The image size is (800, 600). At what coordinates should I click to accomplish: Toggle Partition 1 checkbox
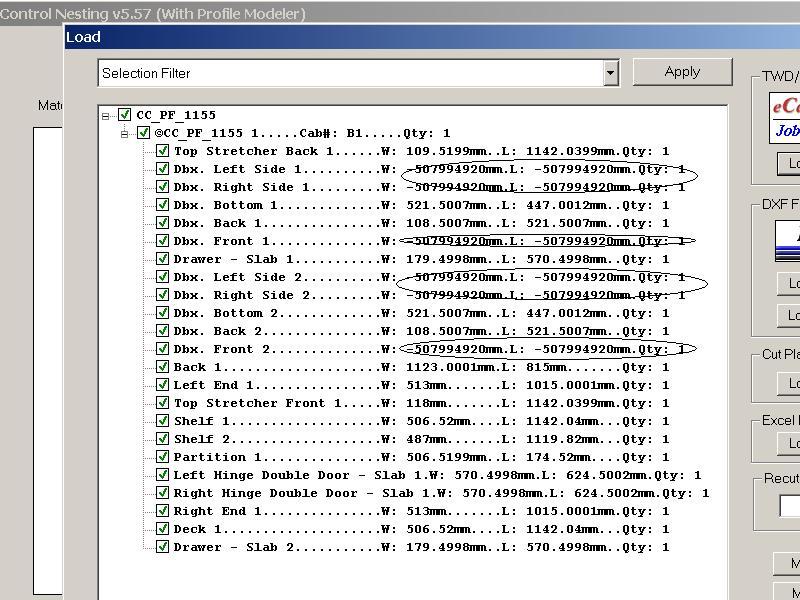click(x=162, y=457)
